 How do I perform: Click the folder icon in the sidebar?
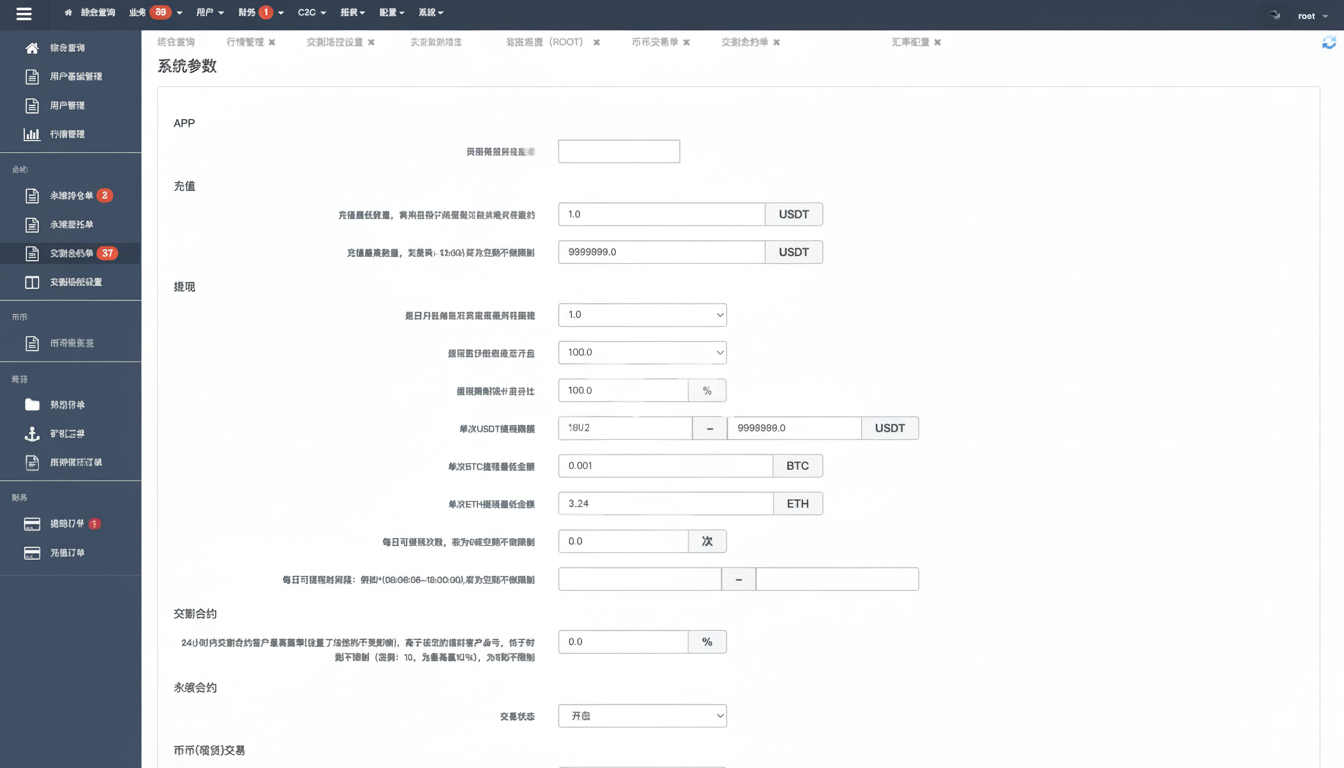32,405
